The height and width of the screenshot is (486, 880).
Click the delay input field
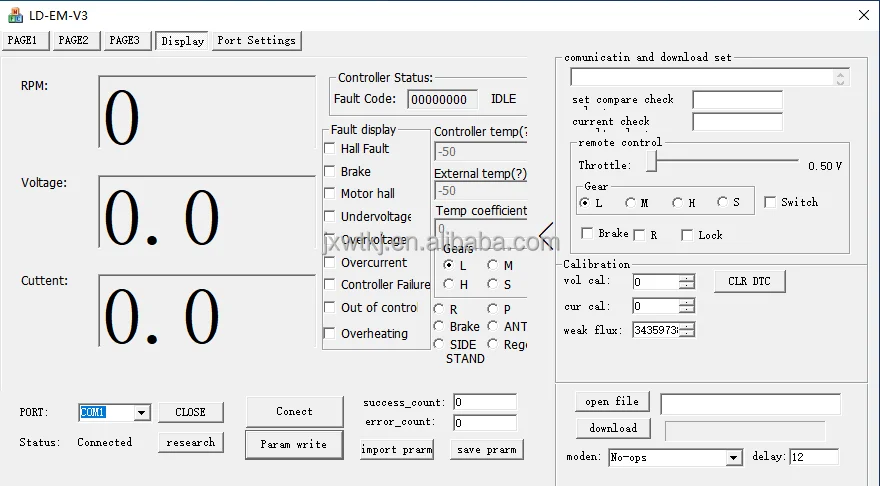pos(814,457)
